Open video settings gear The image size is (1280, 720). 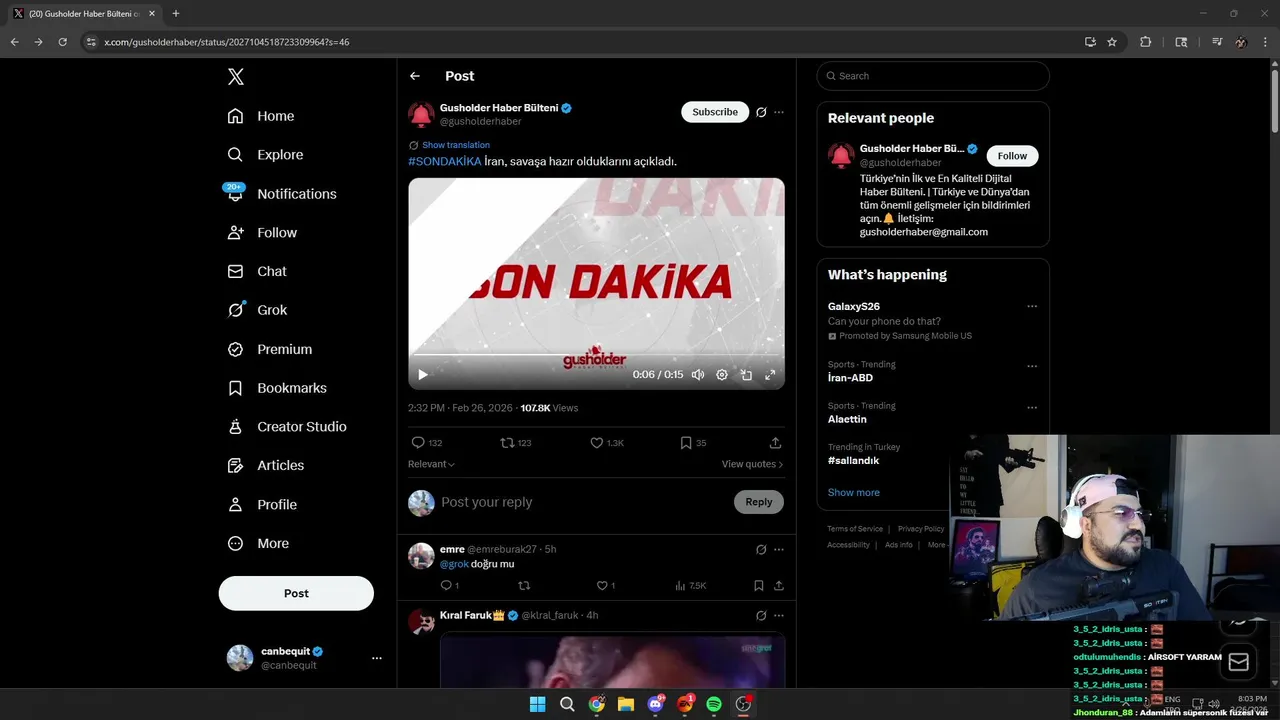[x=722, y=375]
